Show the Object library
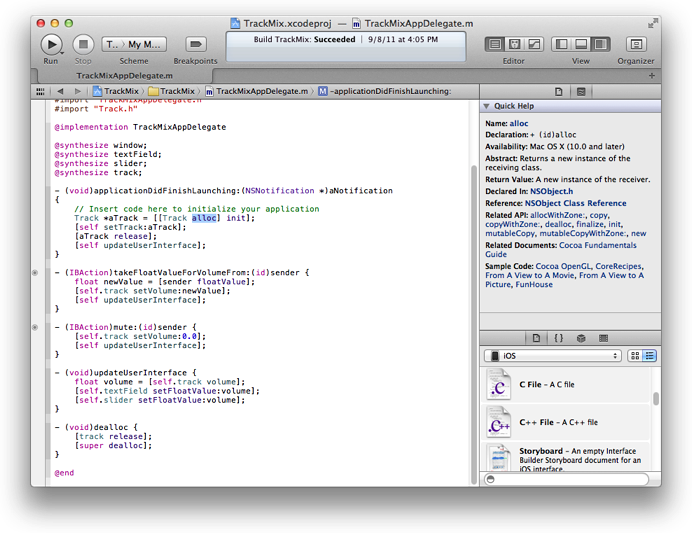692x533 pixels. point(581,338)
